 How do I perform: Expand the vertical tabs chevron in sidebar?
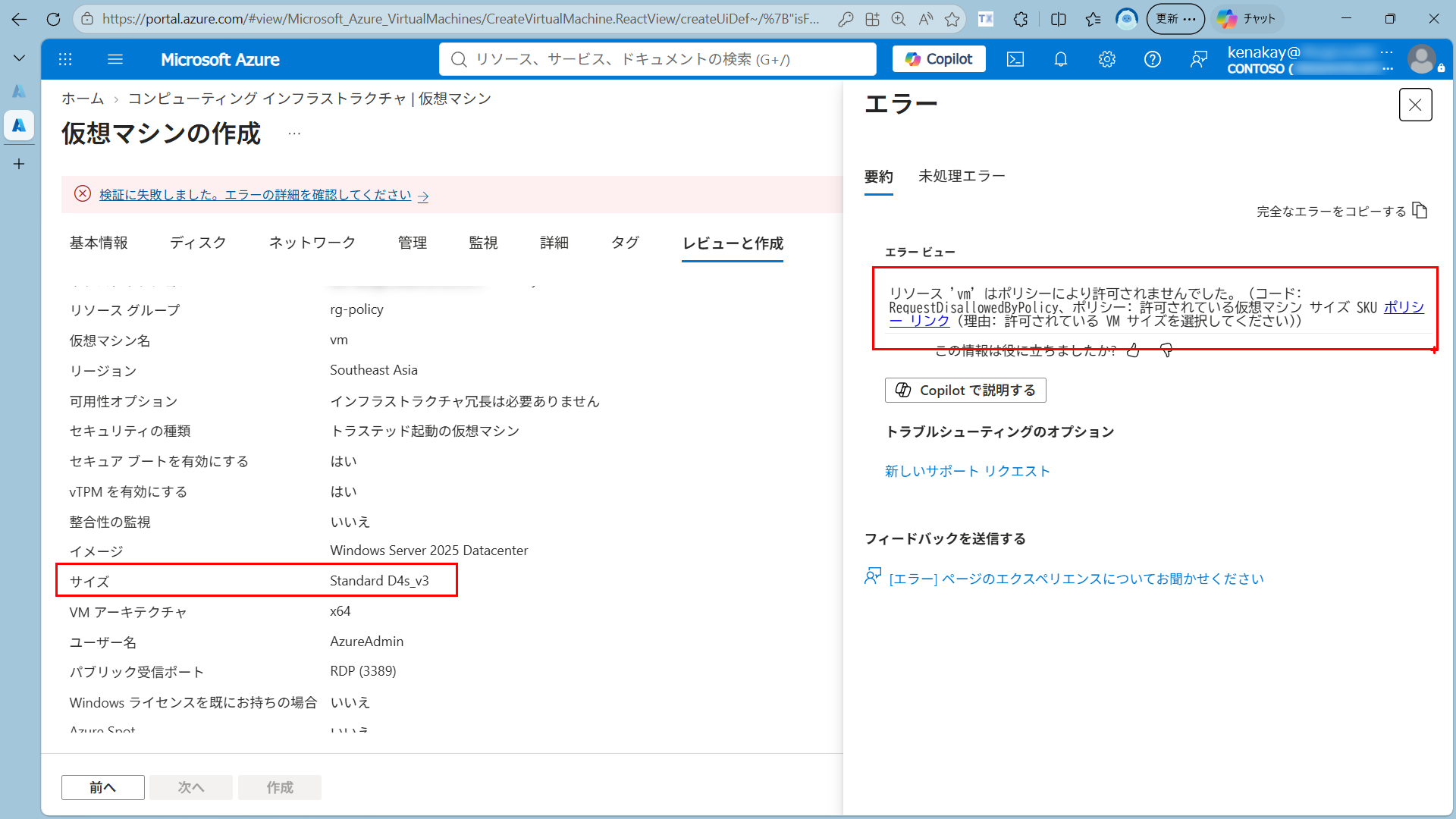19,58
